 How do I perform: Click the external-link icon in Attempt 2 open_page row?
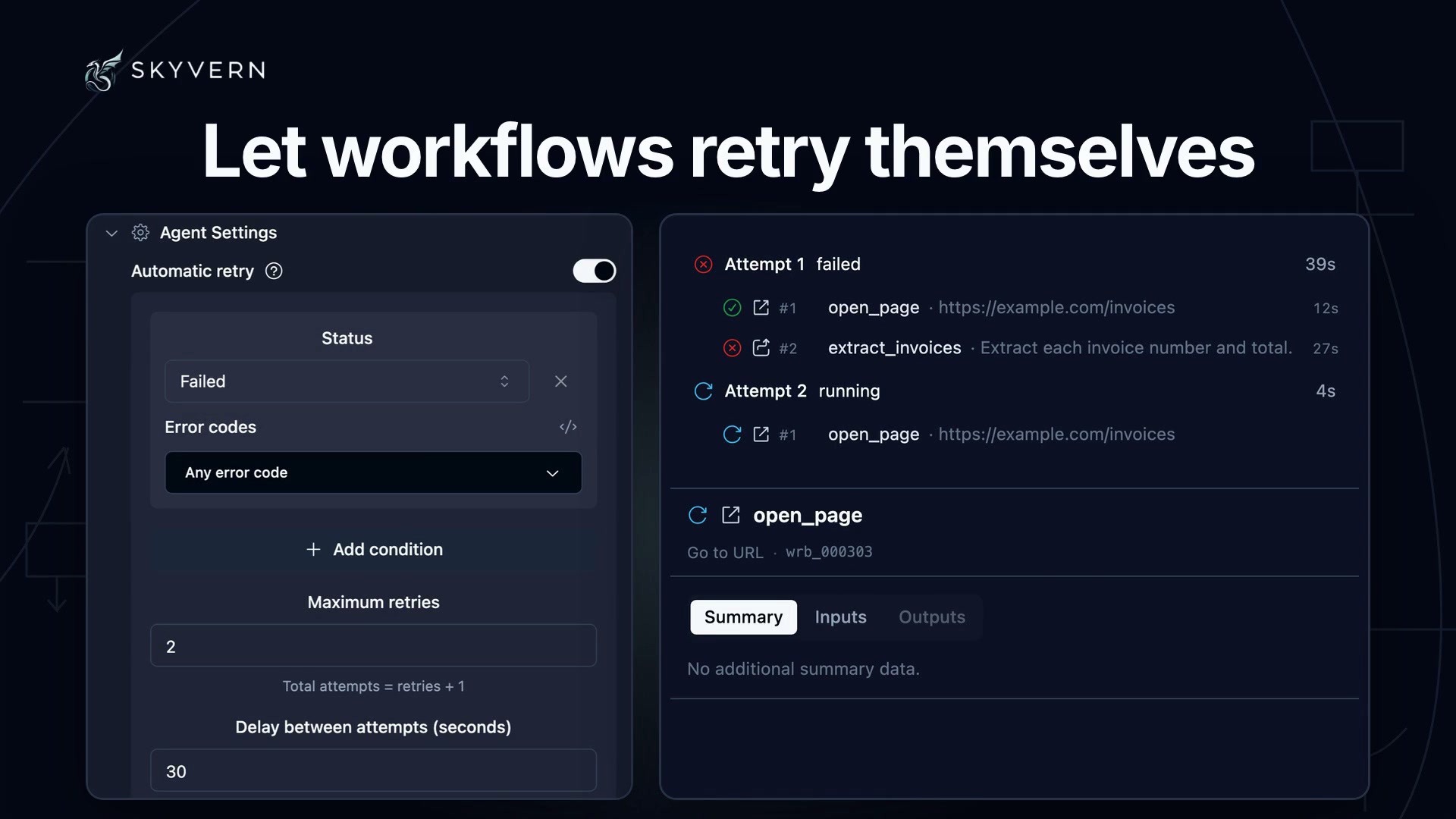click(761, 434)
